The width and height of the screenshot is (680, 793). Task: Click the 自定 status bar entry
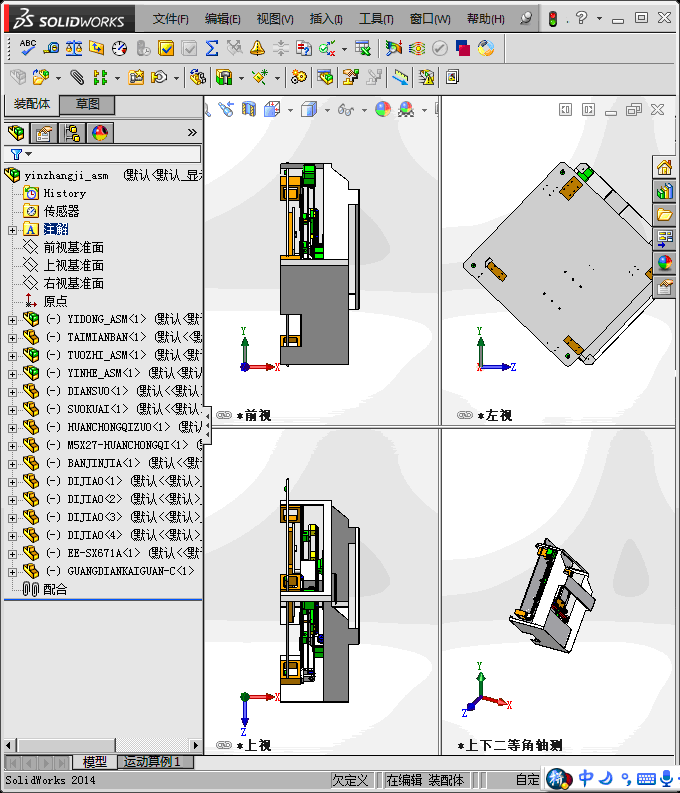[528, 780]
